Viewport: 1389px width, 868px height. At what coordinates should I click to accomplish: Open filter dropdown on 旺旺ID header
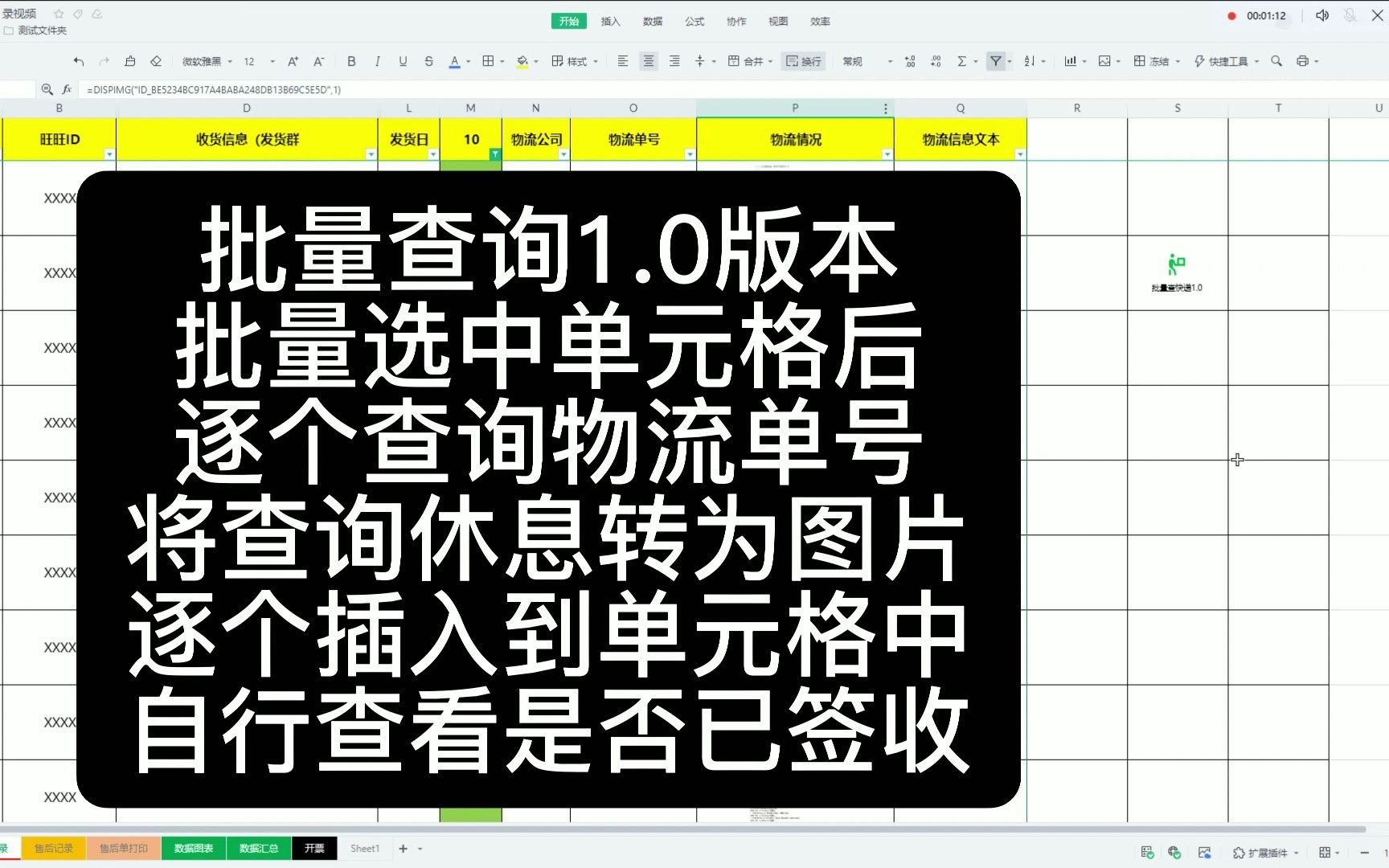pos(109,154)
